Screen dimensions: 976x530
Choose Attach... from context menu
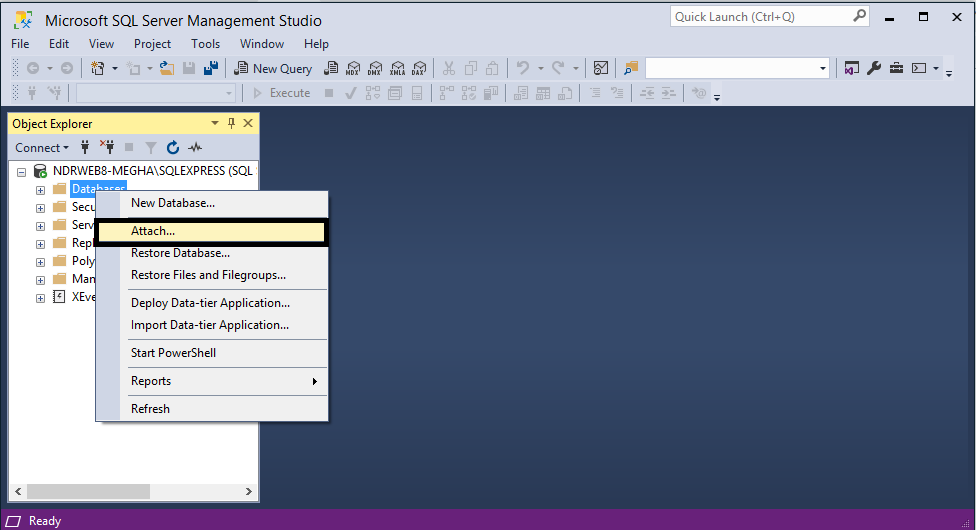212,231
